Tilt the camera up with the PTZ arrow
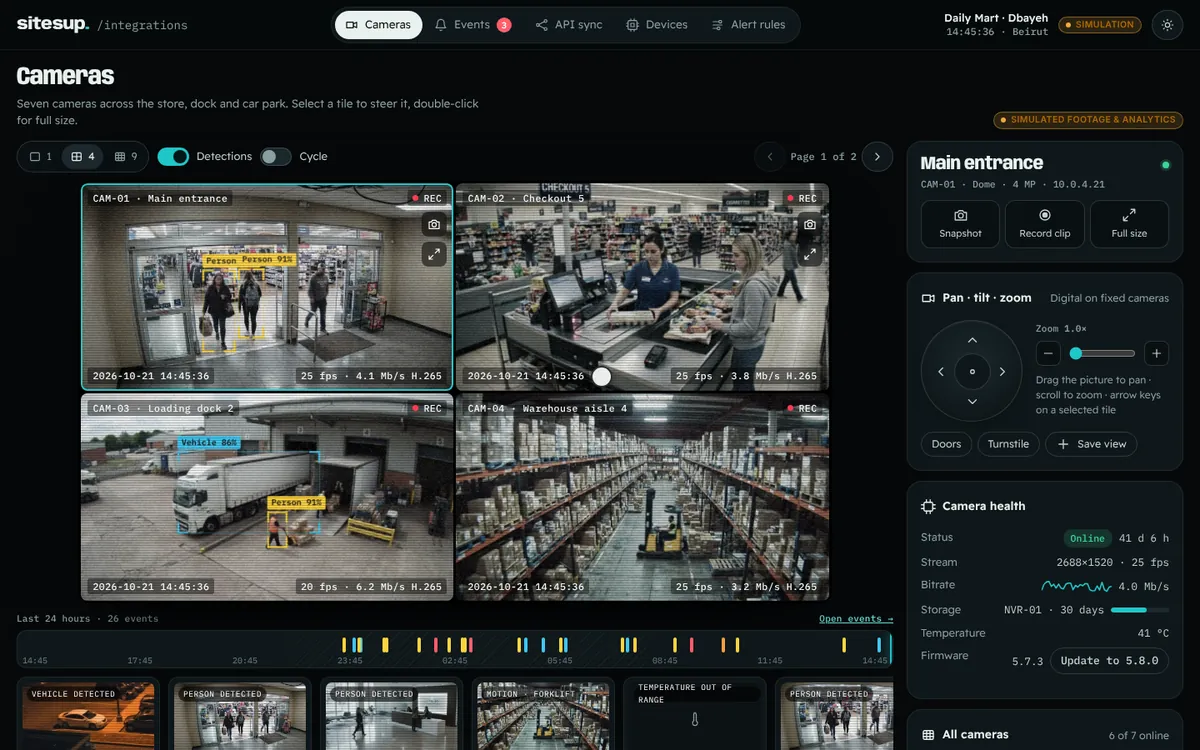 point(972,341)
